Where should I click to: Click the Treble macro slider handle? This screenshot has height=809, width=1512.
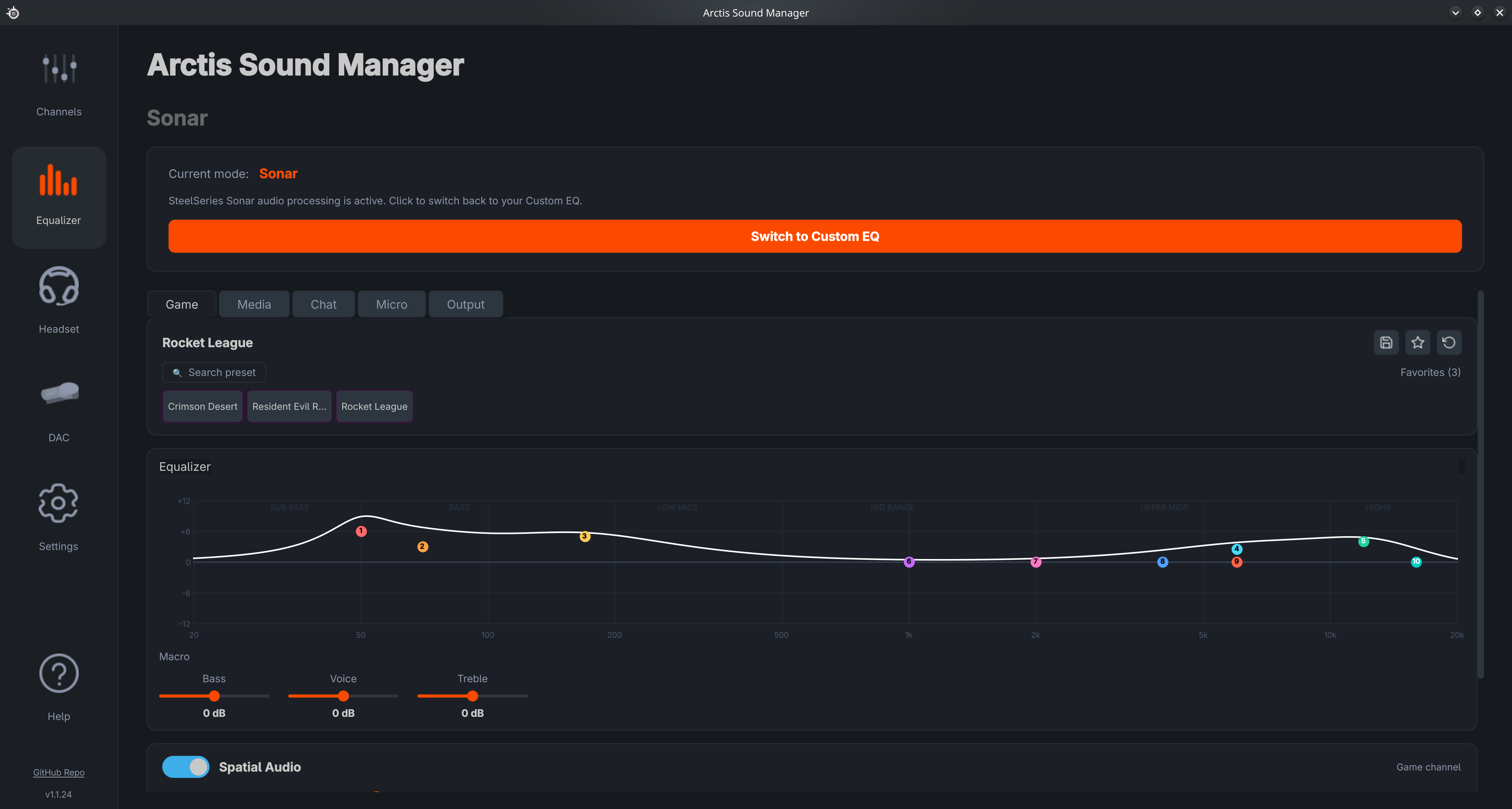[x=473, y=696]
